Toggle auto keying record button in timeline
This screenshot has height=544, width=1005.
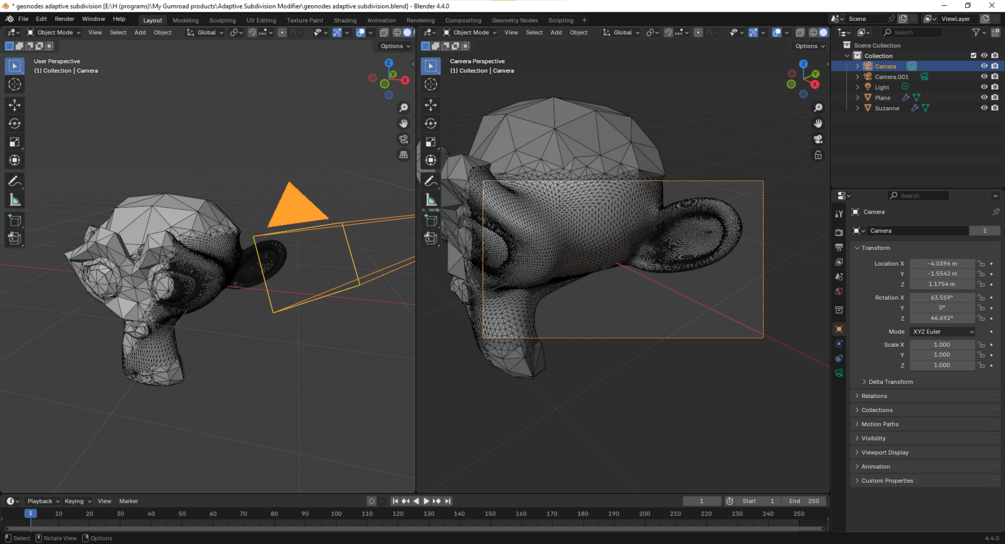[371, 501]
